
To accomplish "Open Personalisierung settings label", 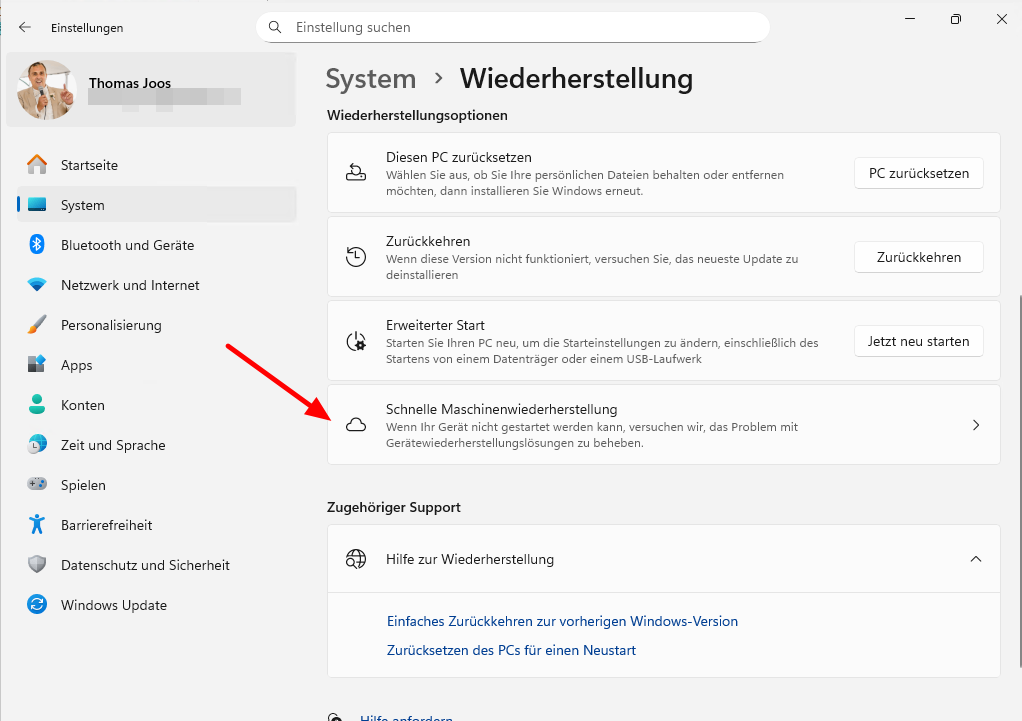I will click(x=111, y=325).
